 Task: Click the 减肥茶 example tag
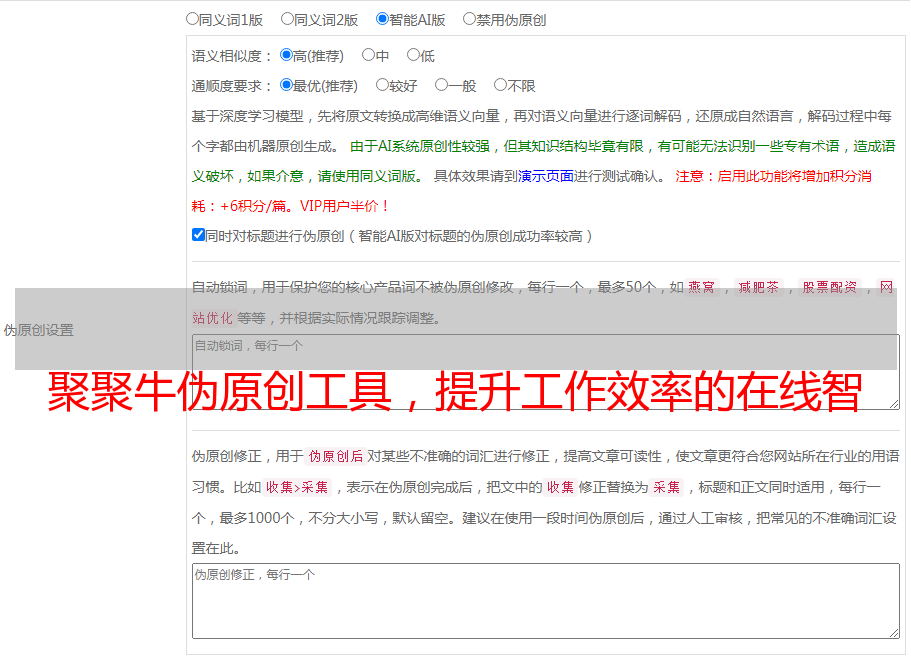[759, 287]
